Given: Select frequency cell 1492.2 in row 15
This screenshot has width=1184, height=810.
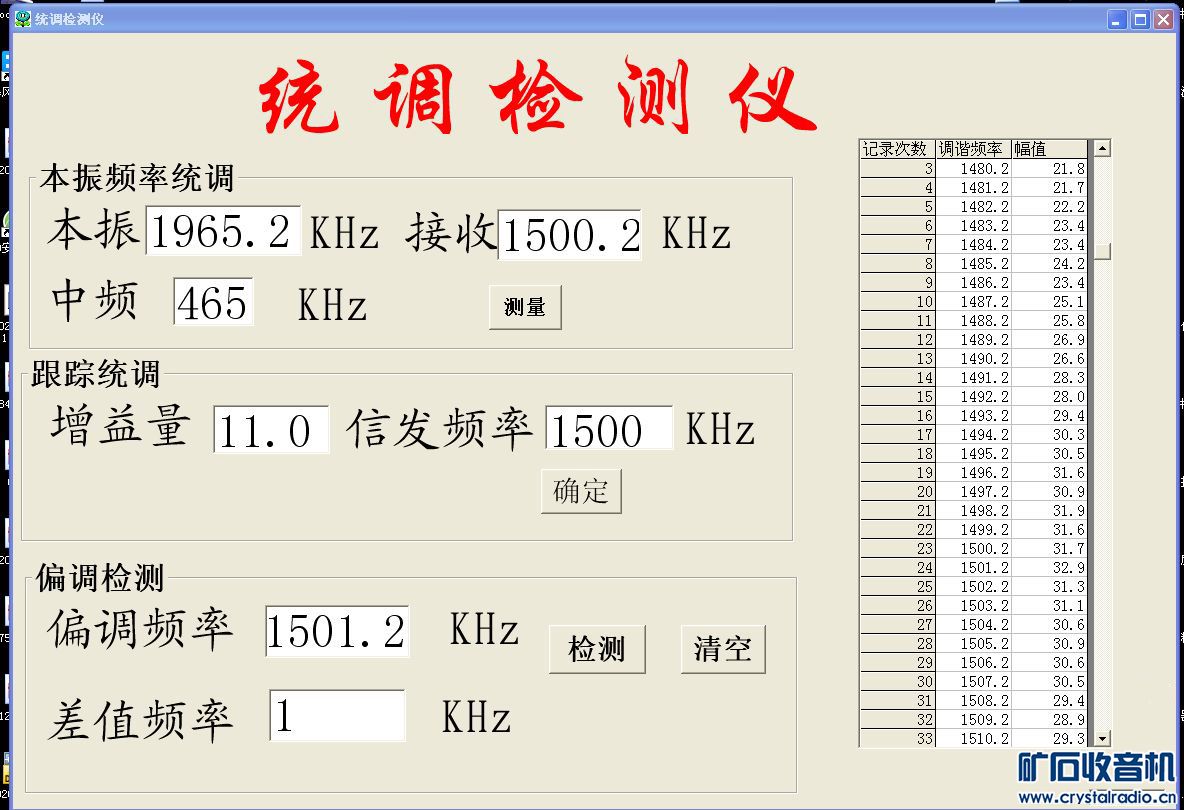Looking at the screenshot, I should pos(973,396).
